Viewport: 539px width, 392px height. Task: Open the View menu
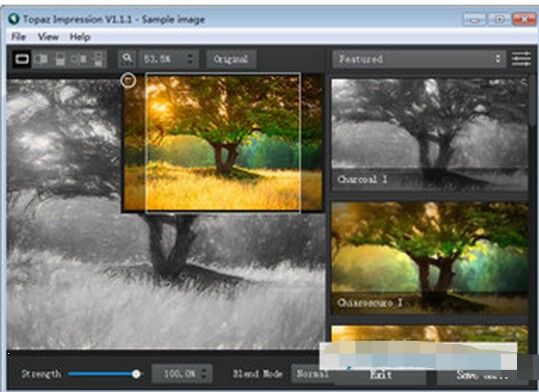pos(48,36)
